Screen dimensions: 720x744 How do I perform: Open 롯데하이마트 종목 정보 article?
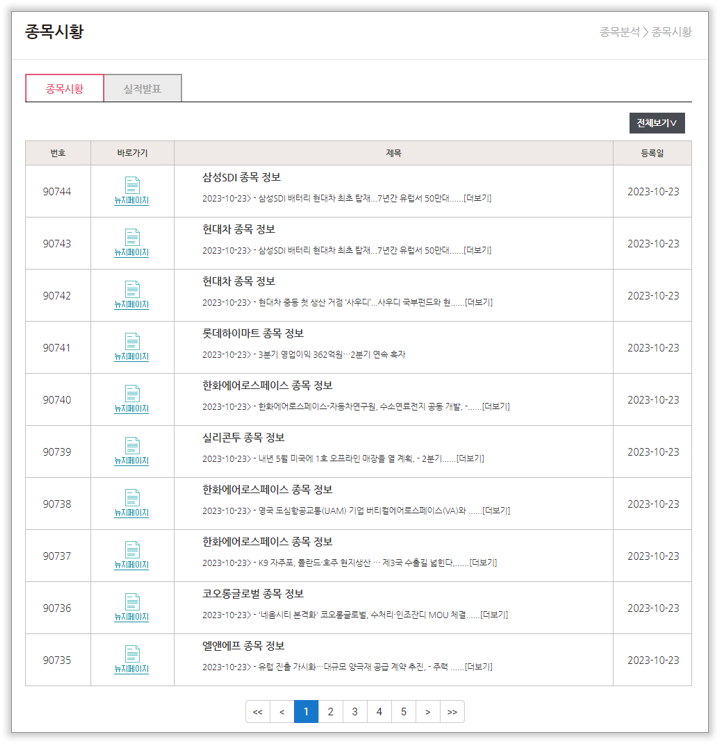click(x=252, y=334)
